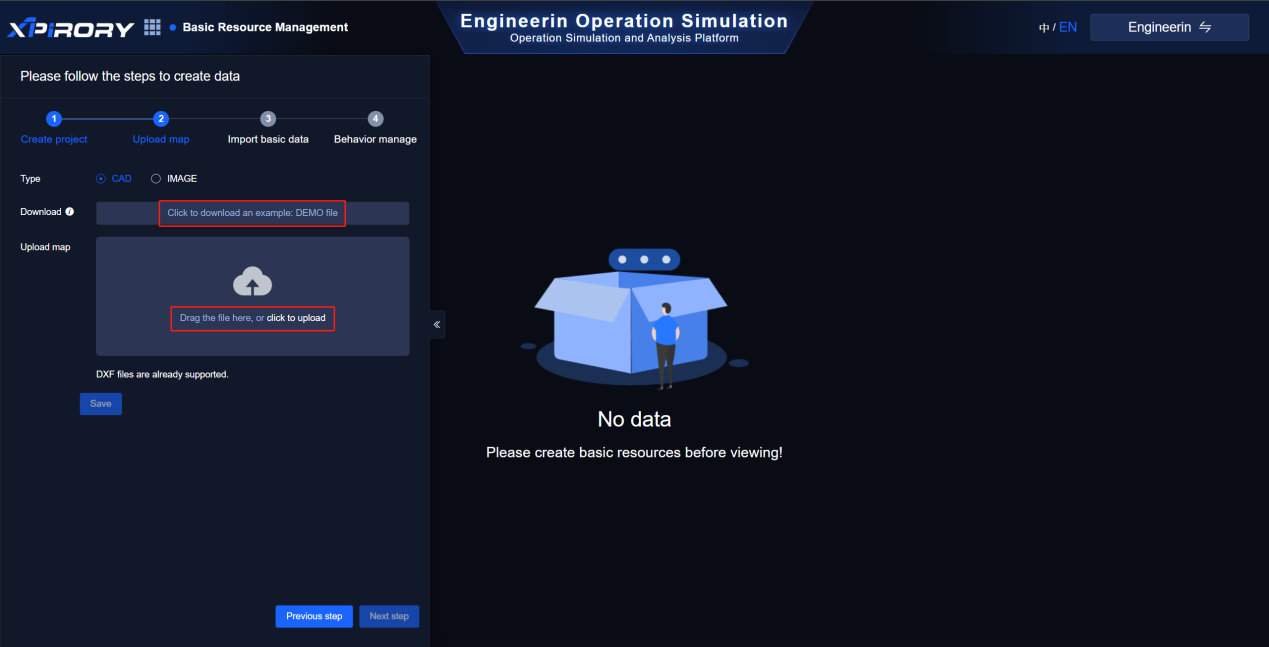
Task: Click the XPIRORY logo
Action: [71, 28]
